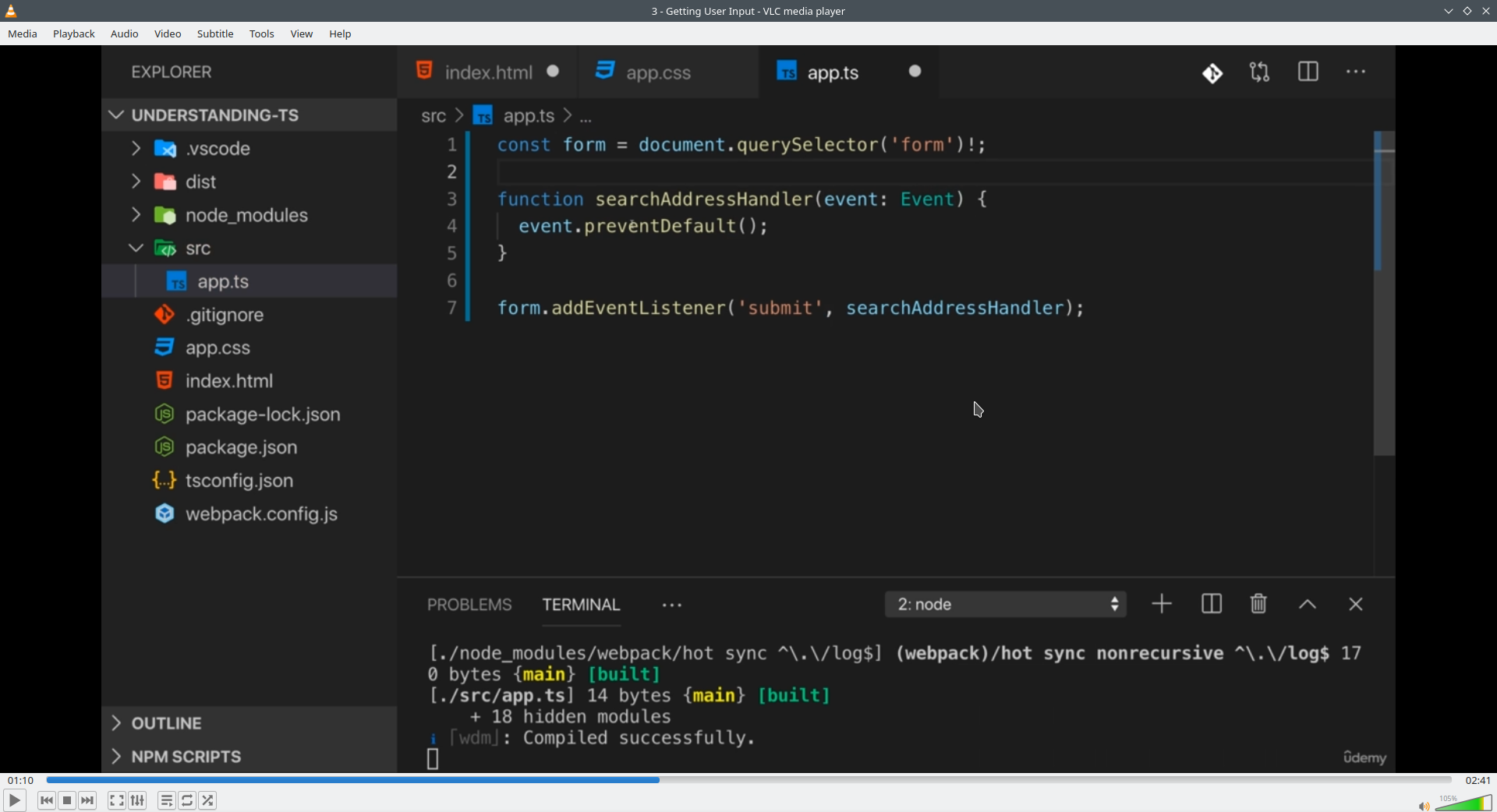Viewport: 1497px width, 812px height.
Task: Toggle remaining time display at 02:41
Action: coord(1478,780)
